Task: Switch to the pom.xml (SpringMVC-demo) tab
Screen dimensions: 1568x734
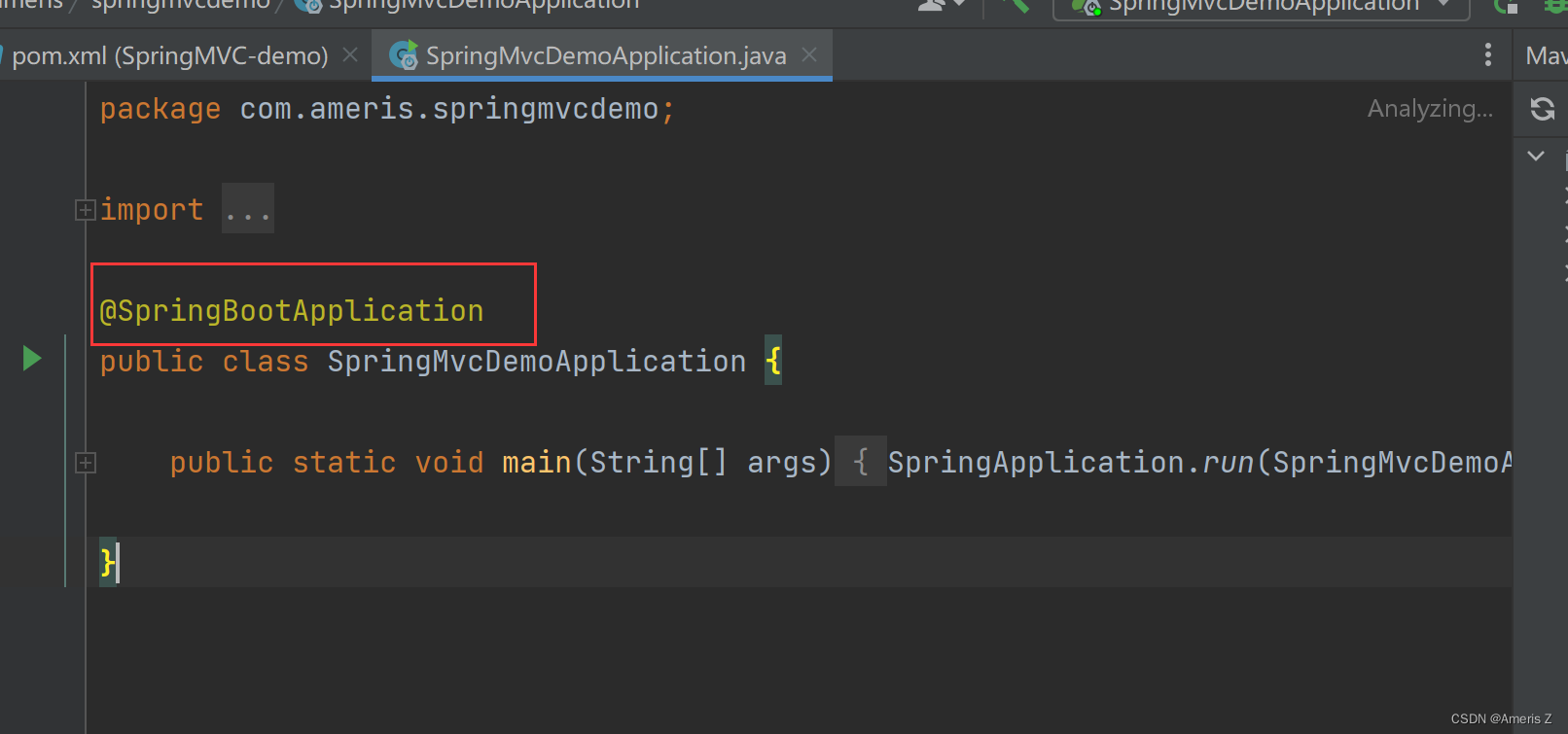Action: (170, 55)
